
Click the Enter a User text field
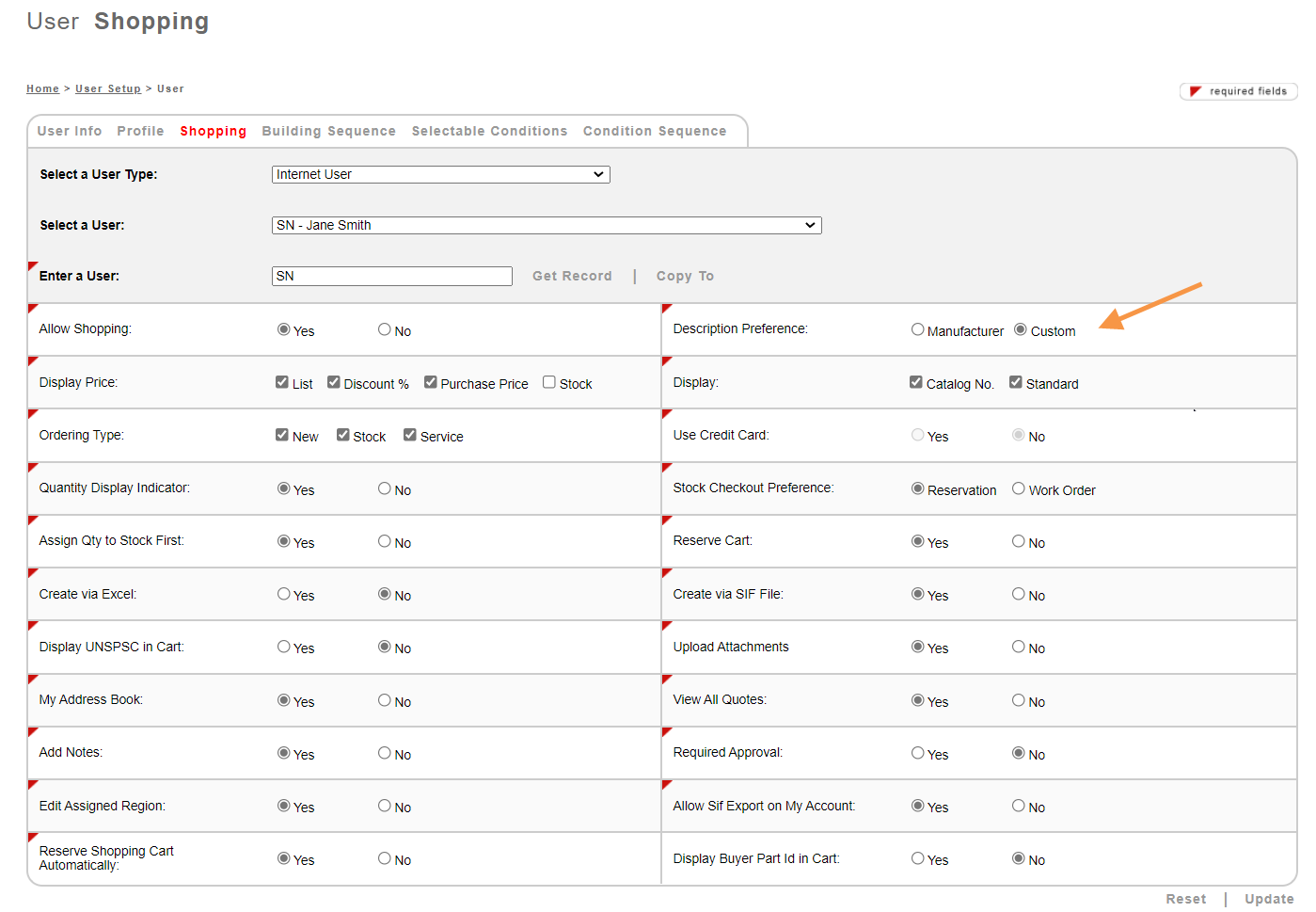(x=391, y=276)
